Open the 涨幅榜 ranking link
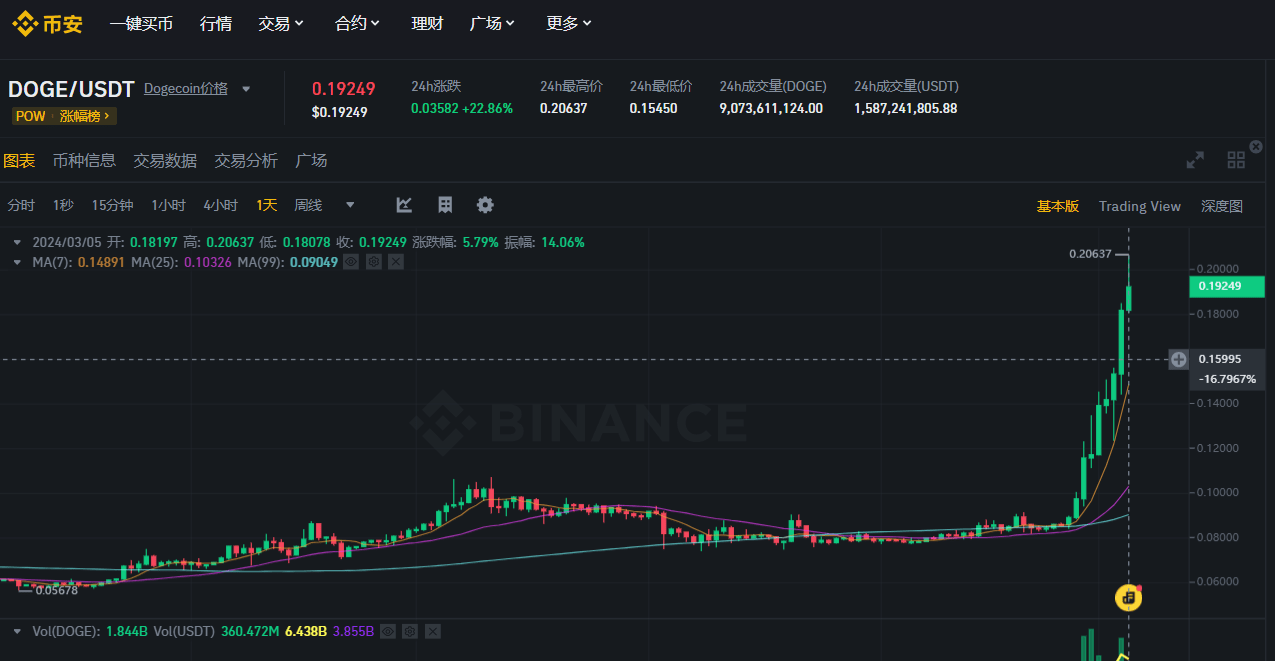The image size is (1275, 661). (87, 116)
